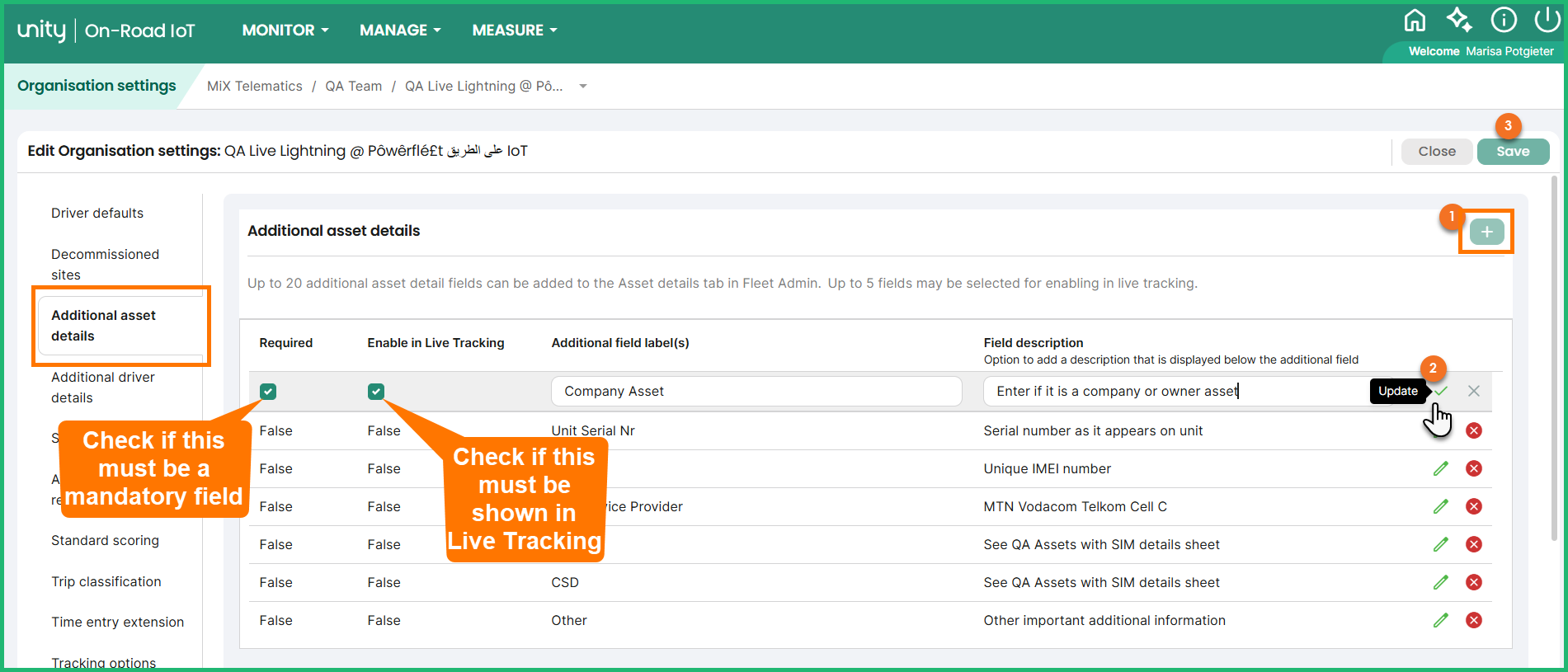Edit the Unique IMEI number row
This screenshot has height=672, width=1568.
point(1440,468)
